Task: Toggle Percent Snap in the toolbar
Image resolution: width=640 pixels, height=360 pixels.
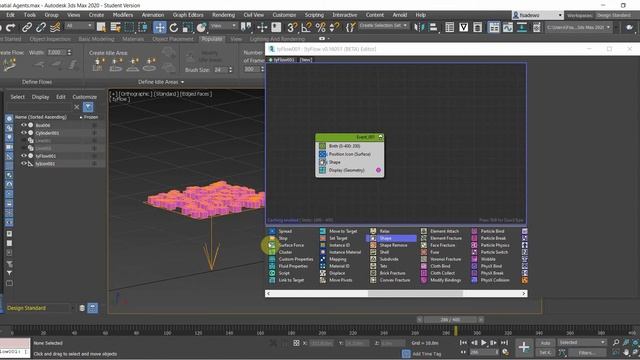Action: [321, 27]
